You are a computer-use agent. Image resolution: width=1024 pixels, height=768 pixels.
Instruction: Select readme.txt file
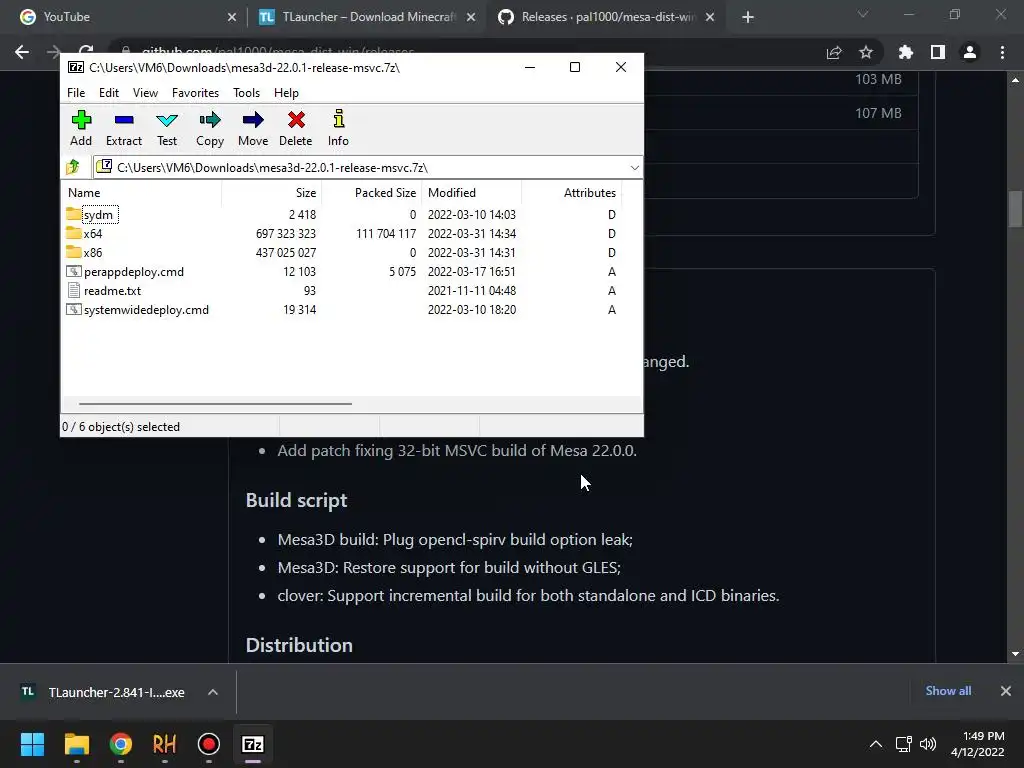point(104,291)
